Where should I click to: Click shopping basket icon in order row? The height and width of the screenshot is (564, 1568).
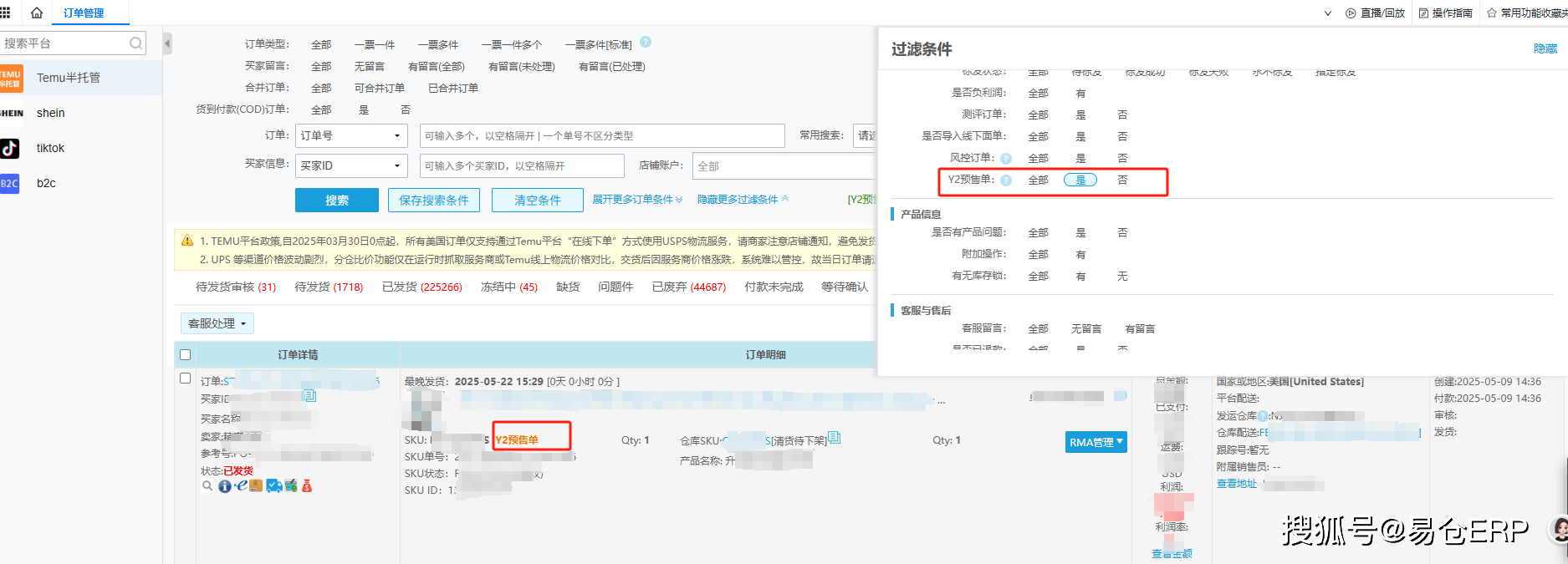point(290,485)
